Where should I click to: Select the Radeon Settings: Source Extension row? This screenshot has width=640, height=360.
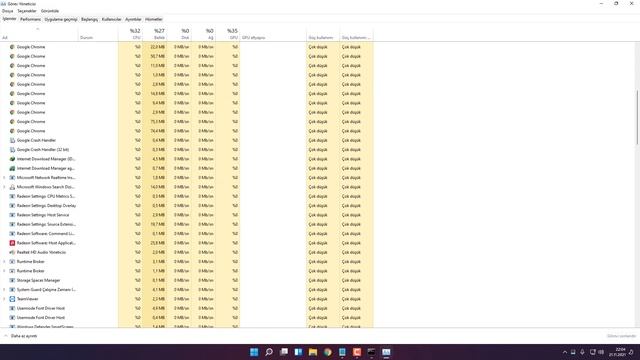[x=187, y=224]
